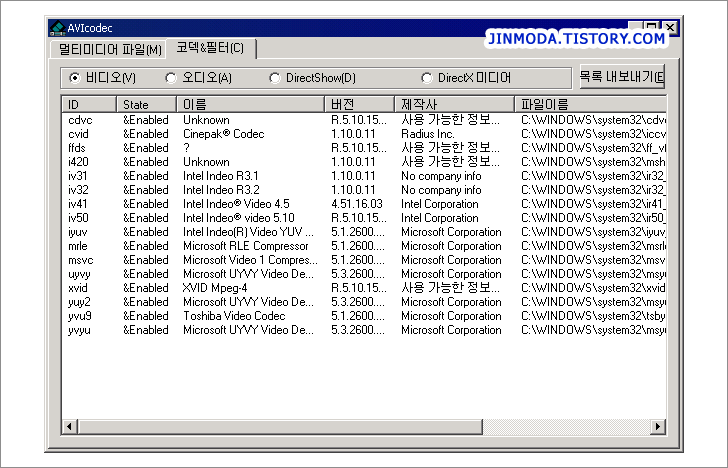Select the mrle codec row
728x468 pixels.
click(x=364, y=246)
